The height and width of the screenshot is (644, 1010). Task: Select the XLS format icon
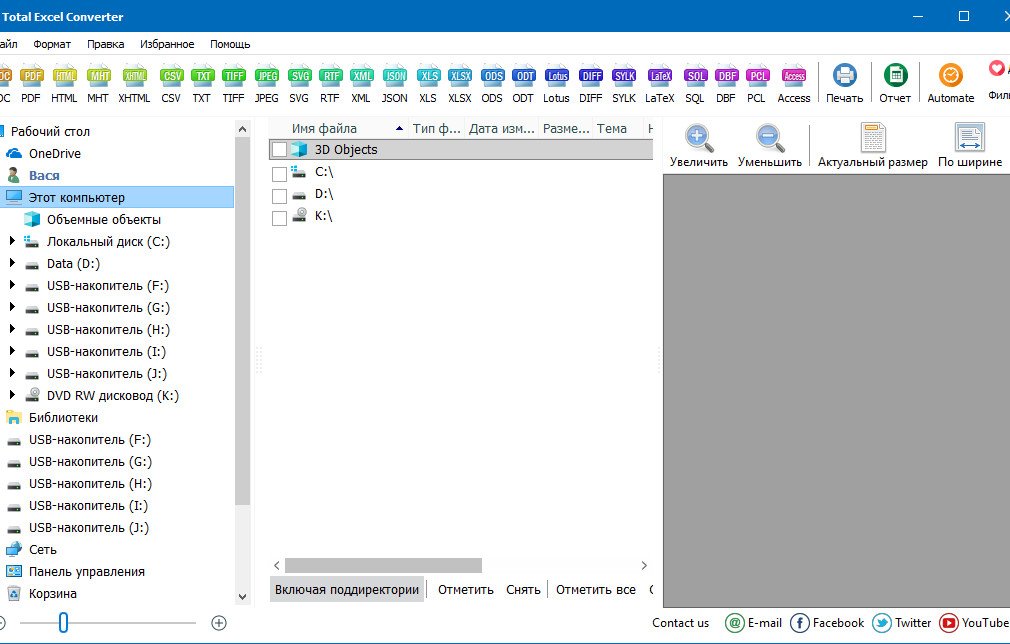point(428,84)
